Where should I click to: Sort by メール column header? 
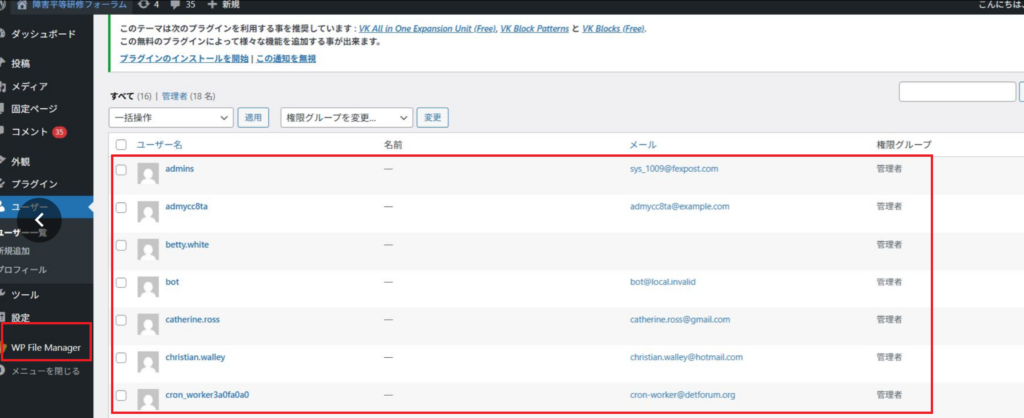click(x=643, y=145)
